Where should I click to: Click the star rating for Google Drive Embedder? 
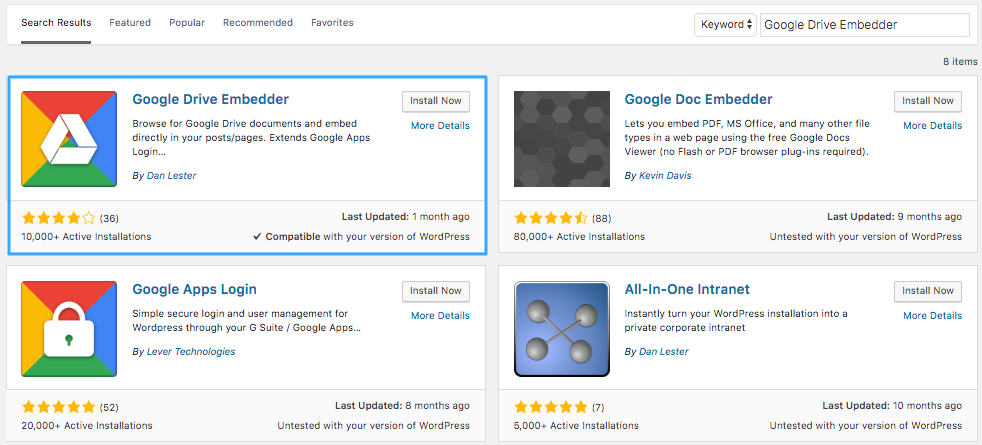click(58, 218)
